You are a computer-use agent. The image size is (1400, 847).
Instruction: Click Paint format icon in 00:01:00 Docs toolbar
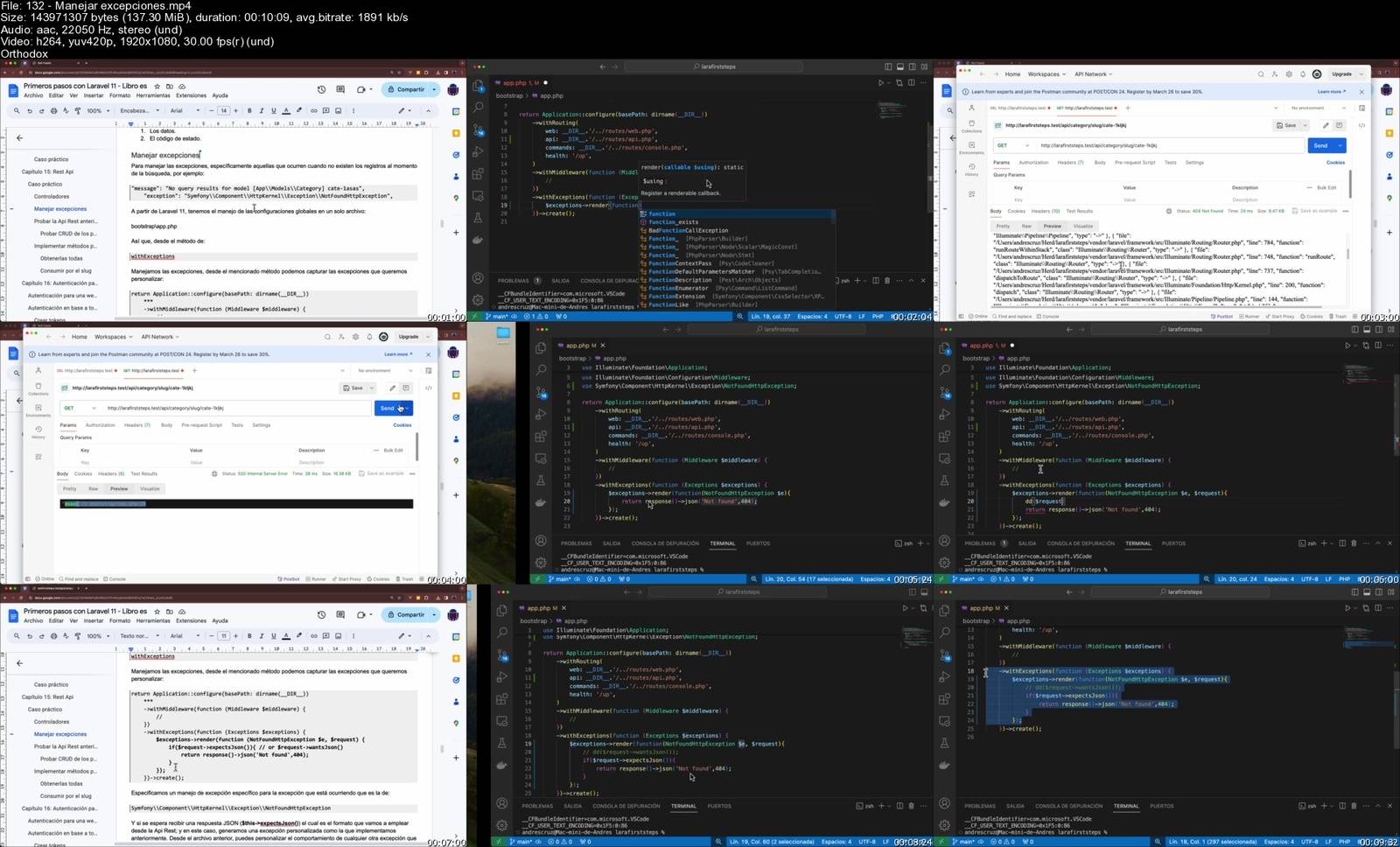pos(78,111)
